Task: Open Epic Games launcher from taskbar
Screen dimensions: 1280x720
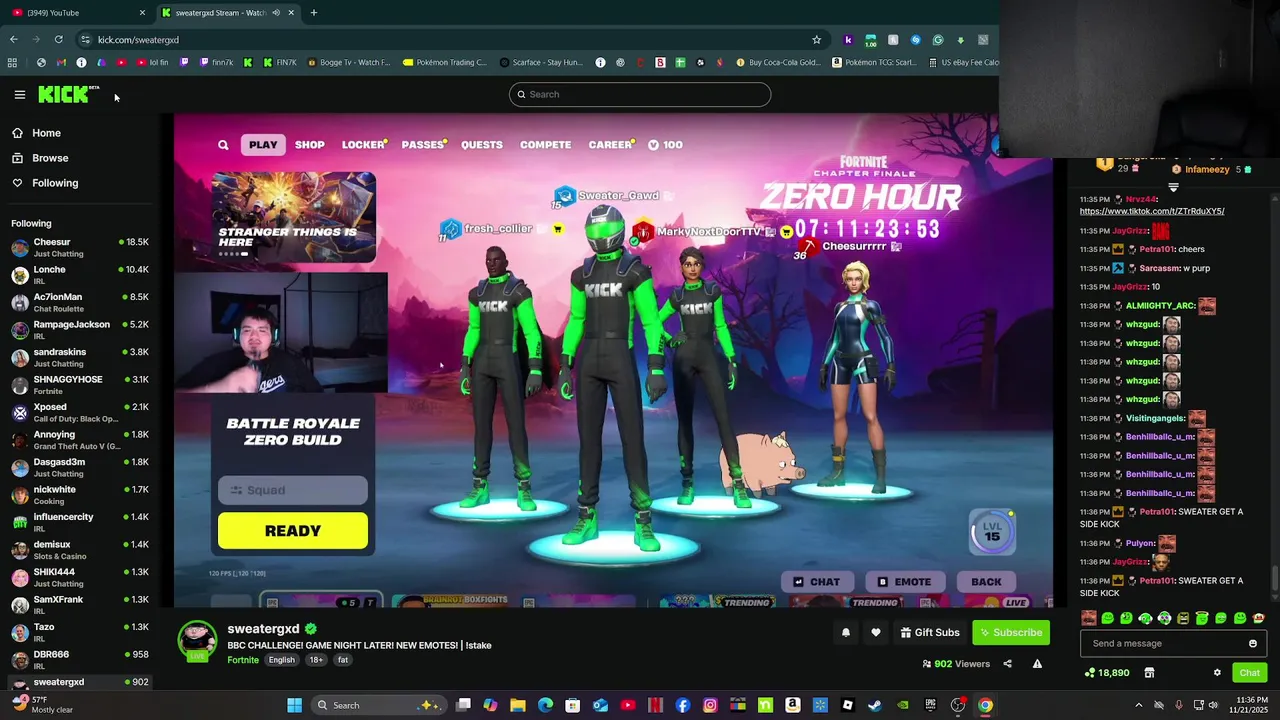Action: coord(930,705)
